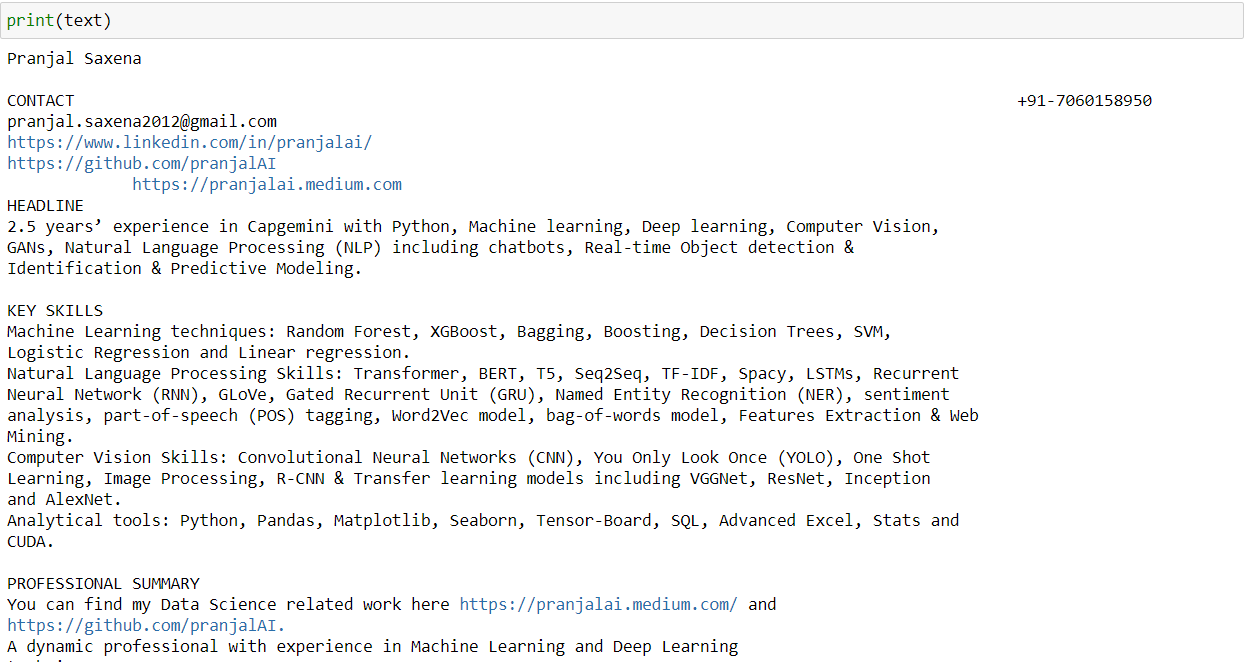
Task: Click the 'Analytical tools' text
Action: (x=88, y=520)
